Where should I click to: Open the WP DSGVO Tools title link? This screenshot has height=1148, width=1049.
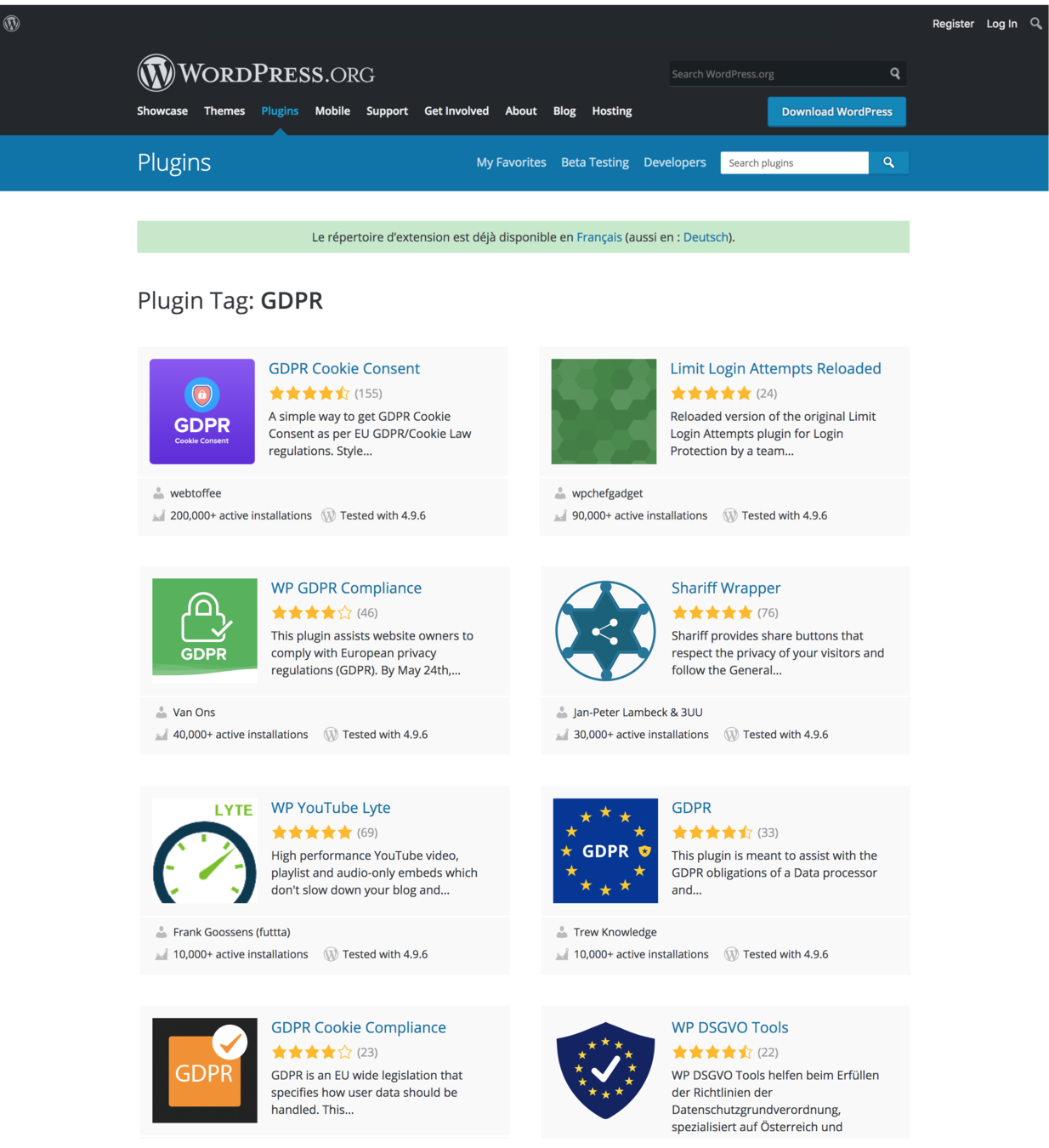click(x=730, y=1027)
